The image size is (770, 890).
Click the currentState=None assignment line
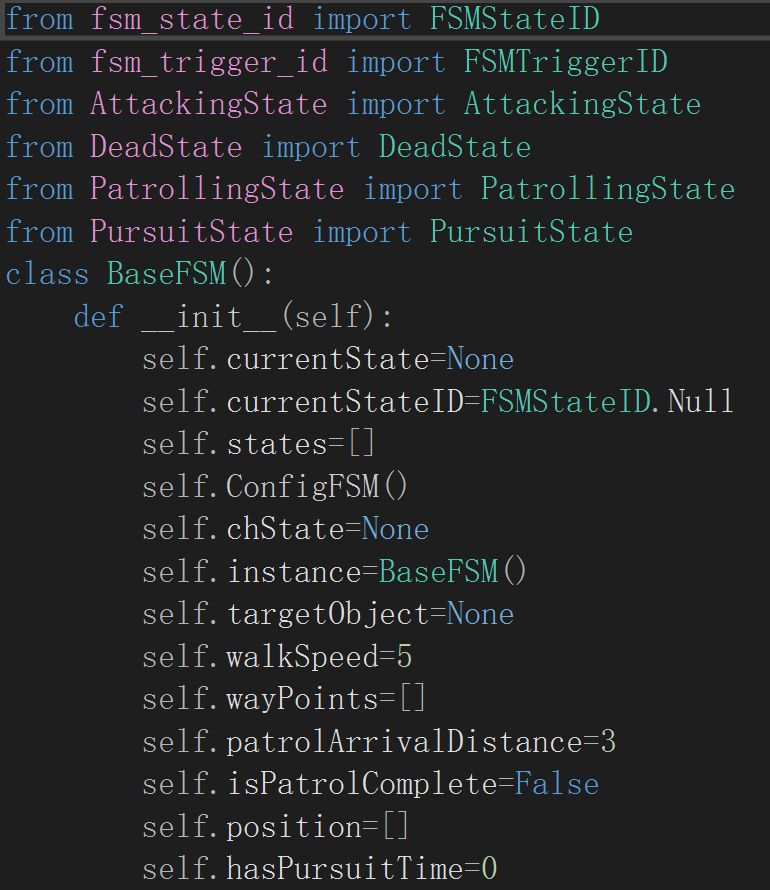click(328, 359)
